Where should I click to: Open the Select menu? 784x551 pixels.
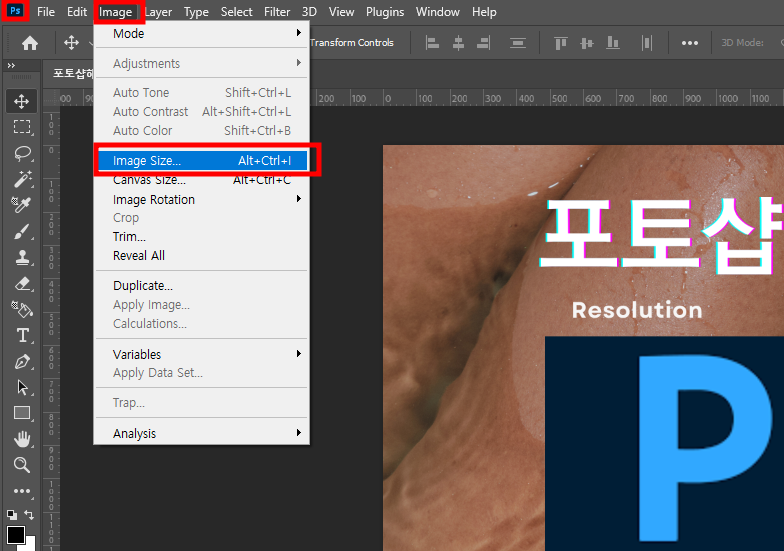click(x=236, y=12)
